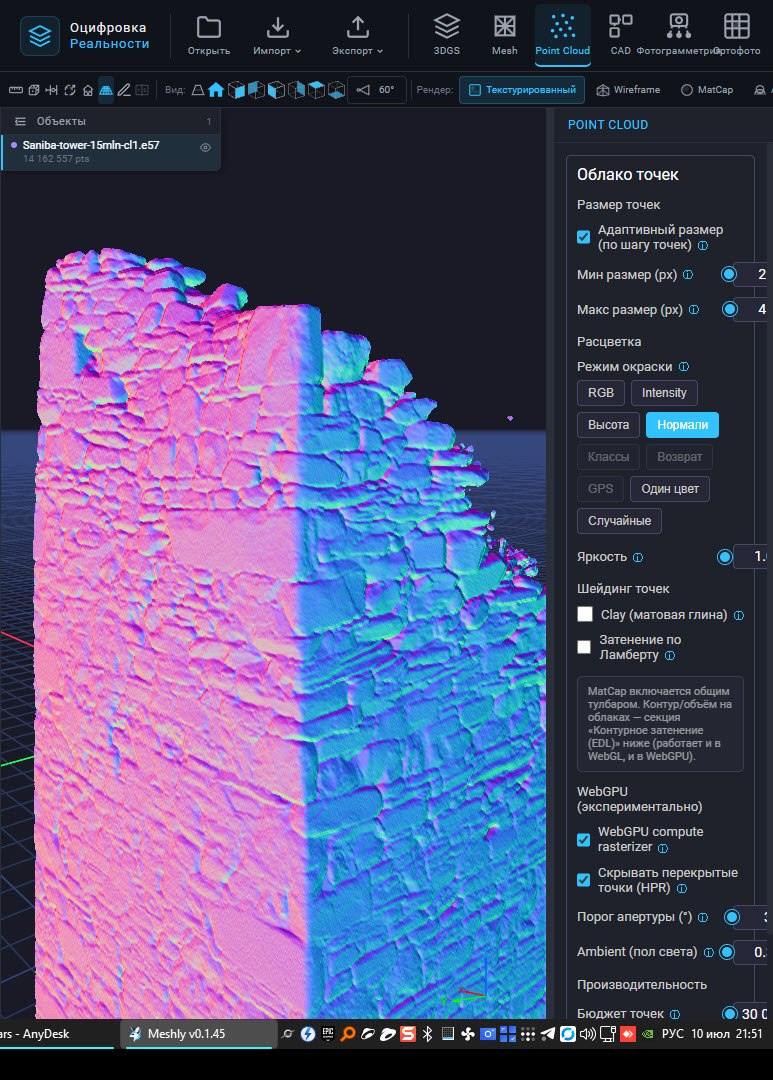Screen dimensions: 773x1080
Task: Open info icon beside WebGPU compute rasterizer
Action: [x=663, y=848]
